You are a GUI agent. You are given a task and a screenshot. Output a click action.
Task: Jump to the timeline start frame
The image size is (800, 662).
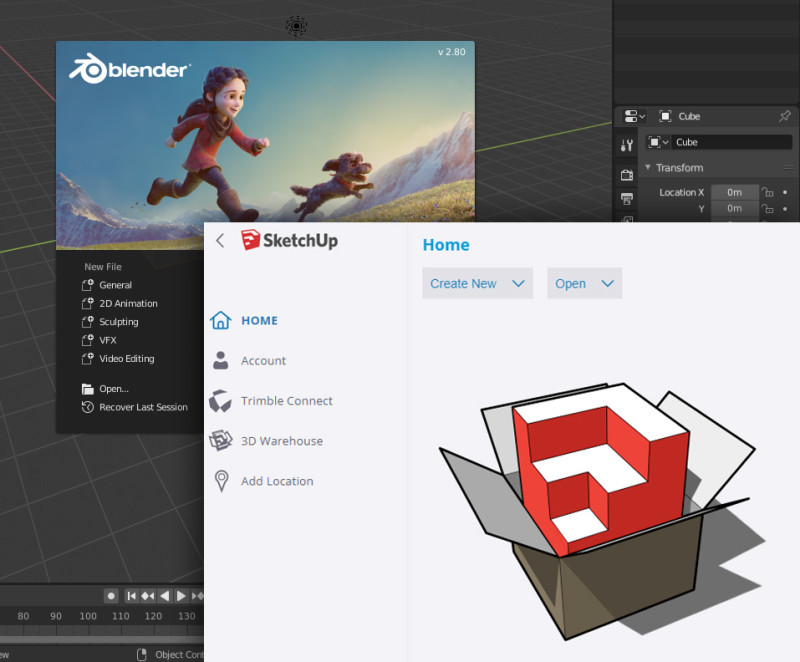click(131, 596)
